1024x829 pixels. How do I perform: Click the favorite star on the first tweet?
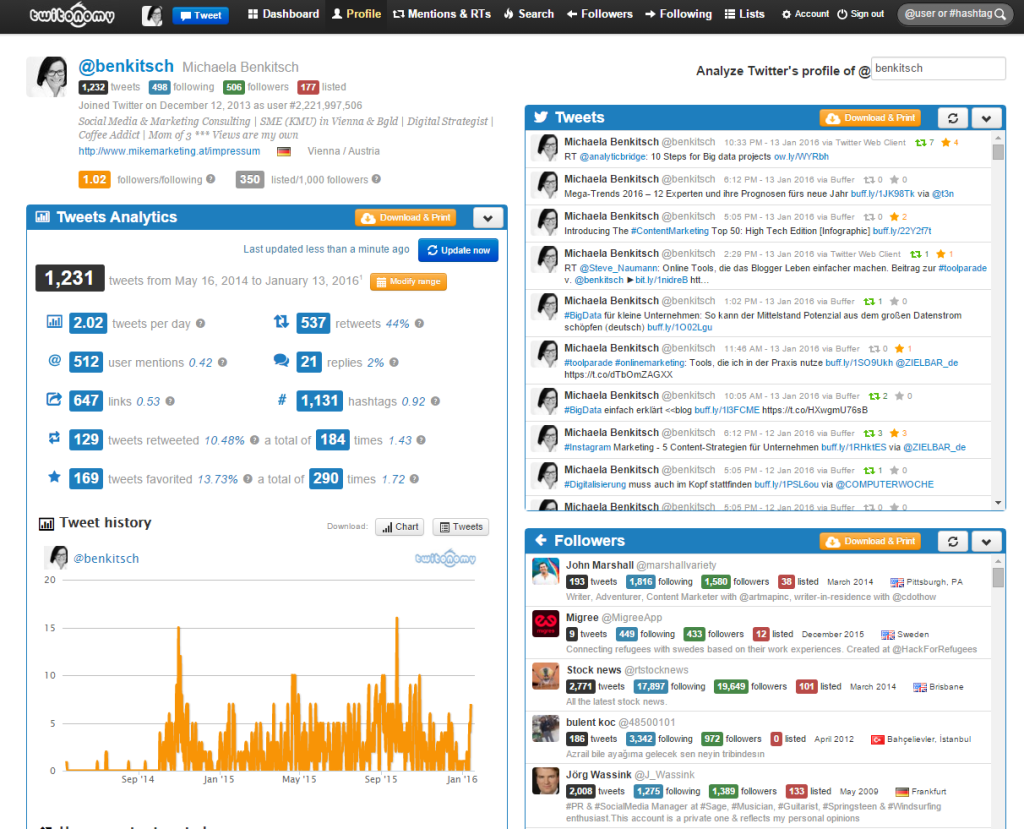(946, 142)
